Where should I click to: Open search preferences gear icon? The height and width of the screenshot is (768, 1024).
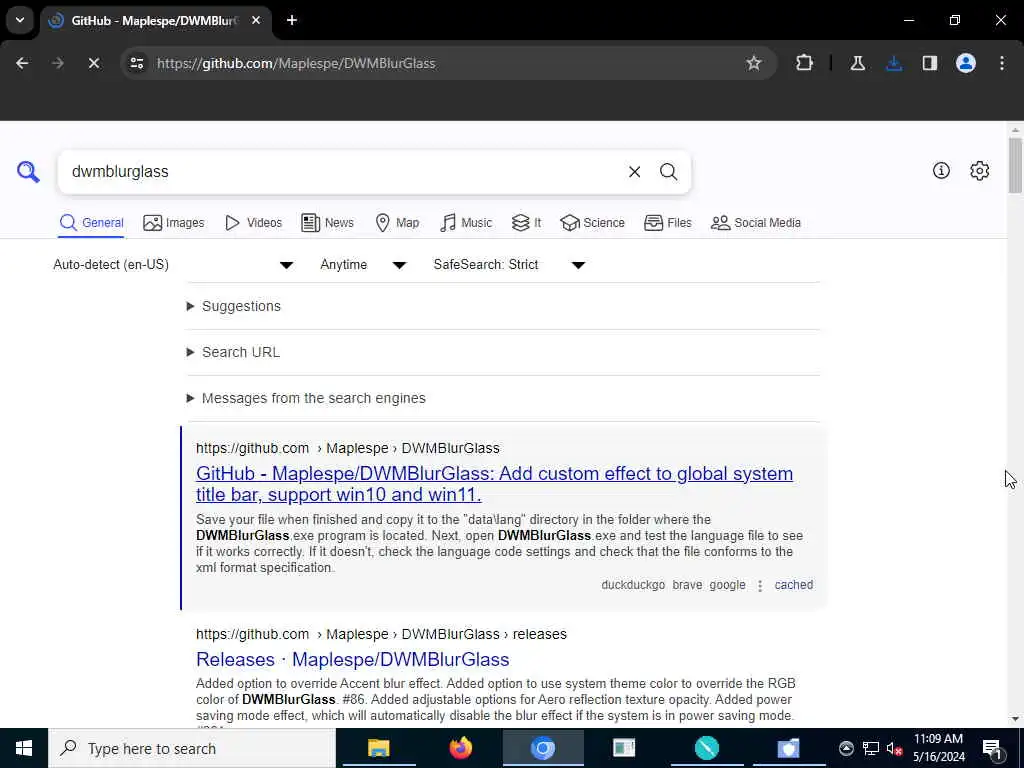[x=979, y=170]
